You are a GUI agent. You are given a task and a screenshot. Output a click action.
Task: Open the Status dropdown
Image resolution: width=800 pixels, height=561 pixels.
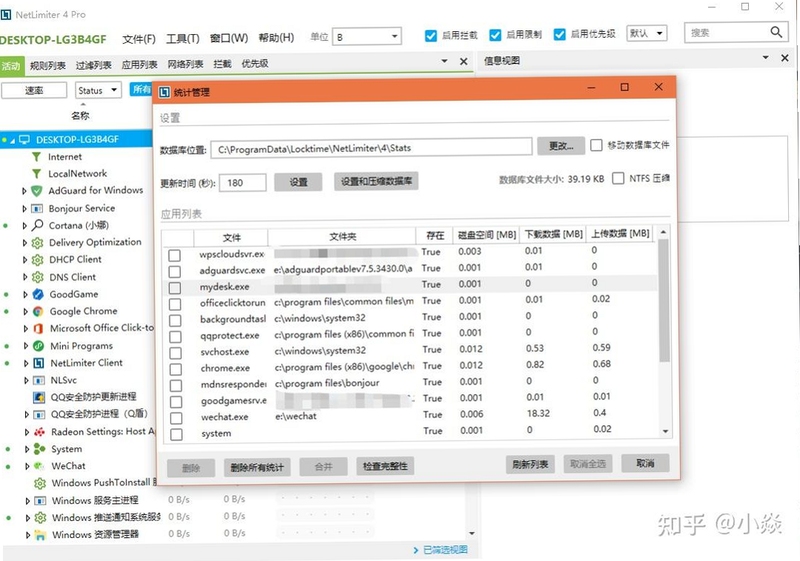coord(98,90)
